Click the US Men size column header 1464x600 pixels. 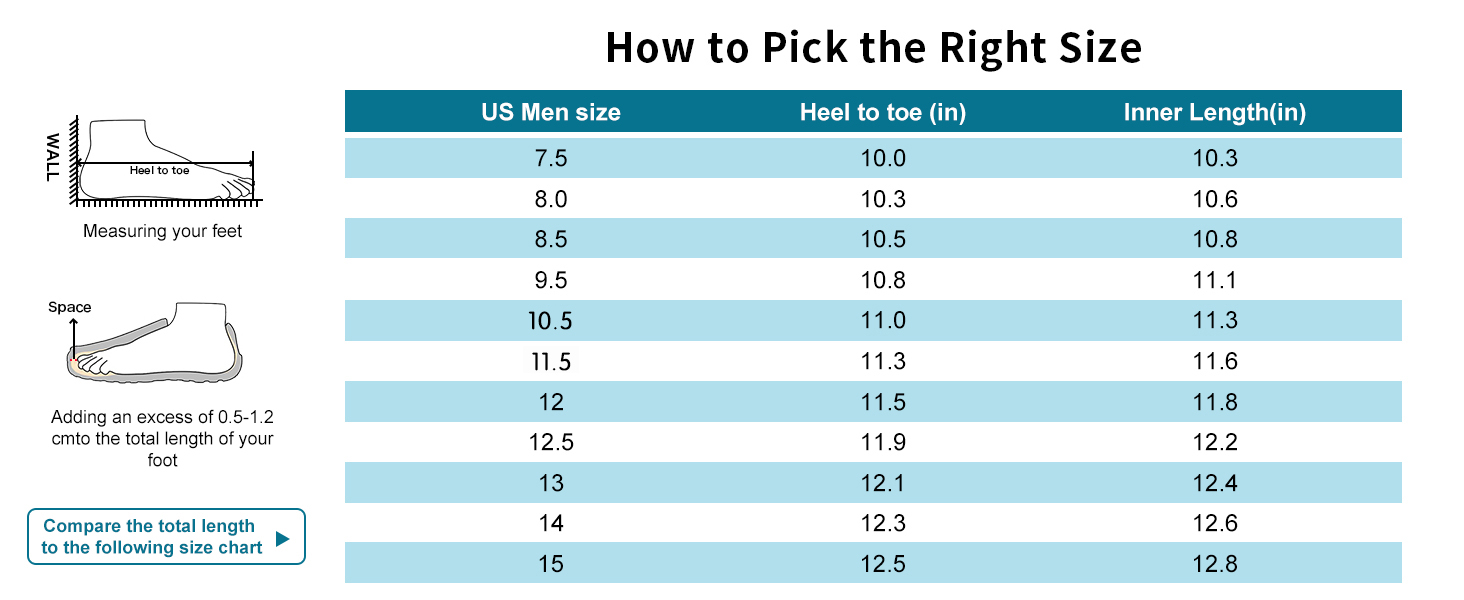click(x=551, y=112)
